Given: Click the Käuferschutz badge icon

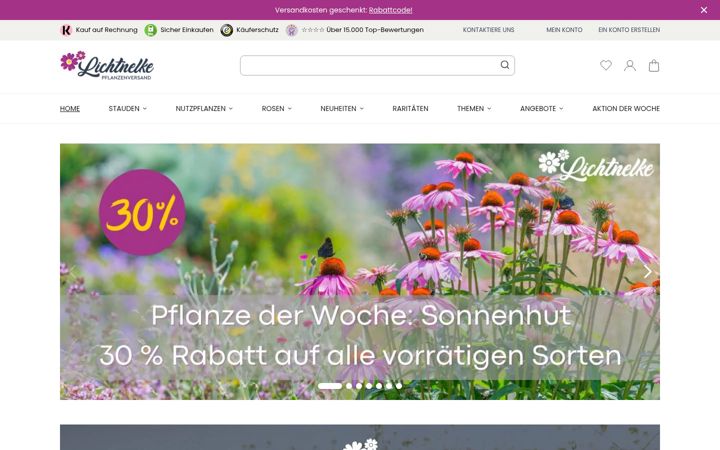Looking at the screenshot, I should [x=226, y=30].
